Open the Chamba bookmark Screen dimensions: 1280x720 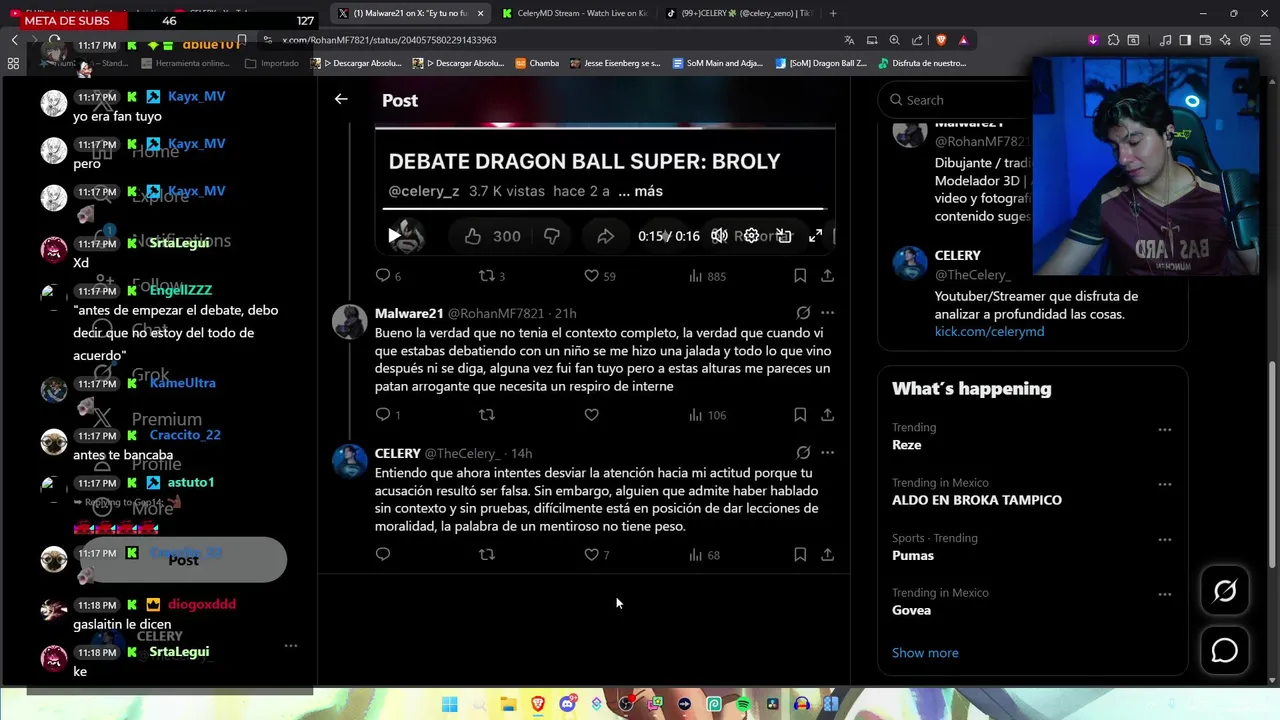click(x=537, y=63)
